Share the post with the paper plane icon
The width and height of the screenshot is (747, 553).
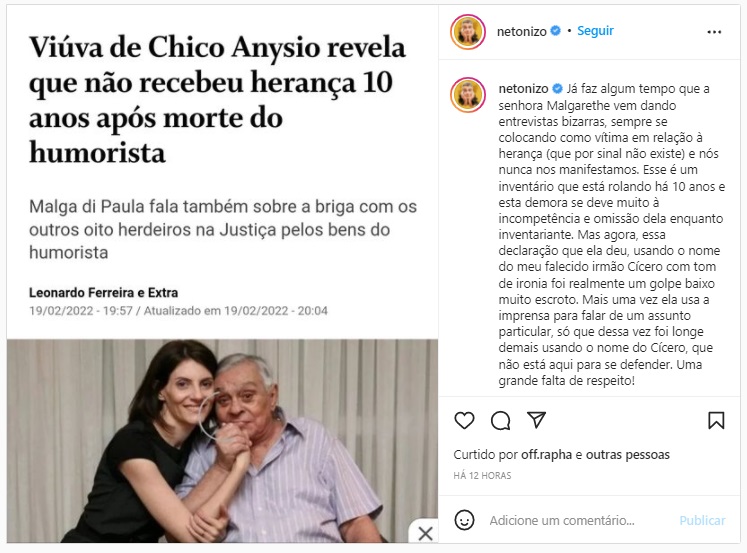click(x=536, y=420)
